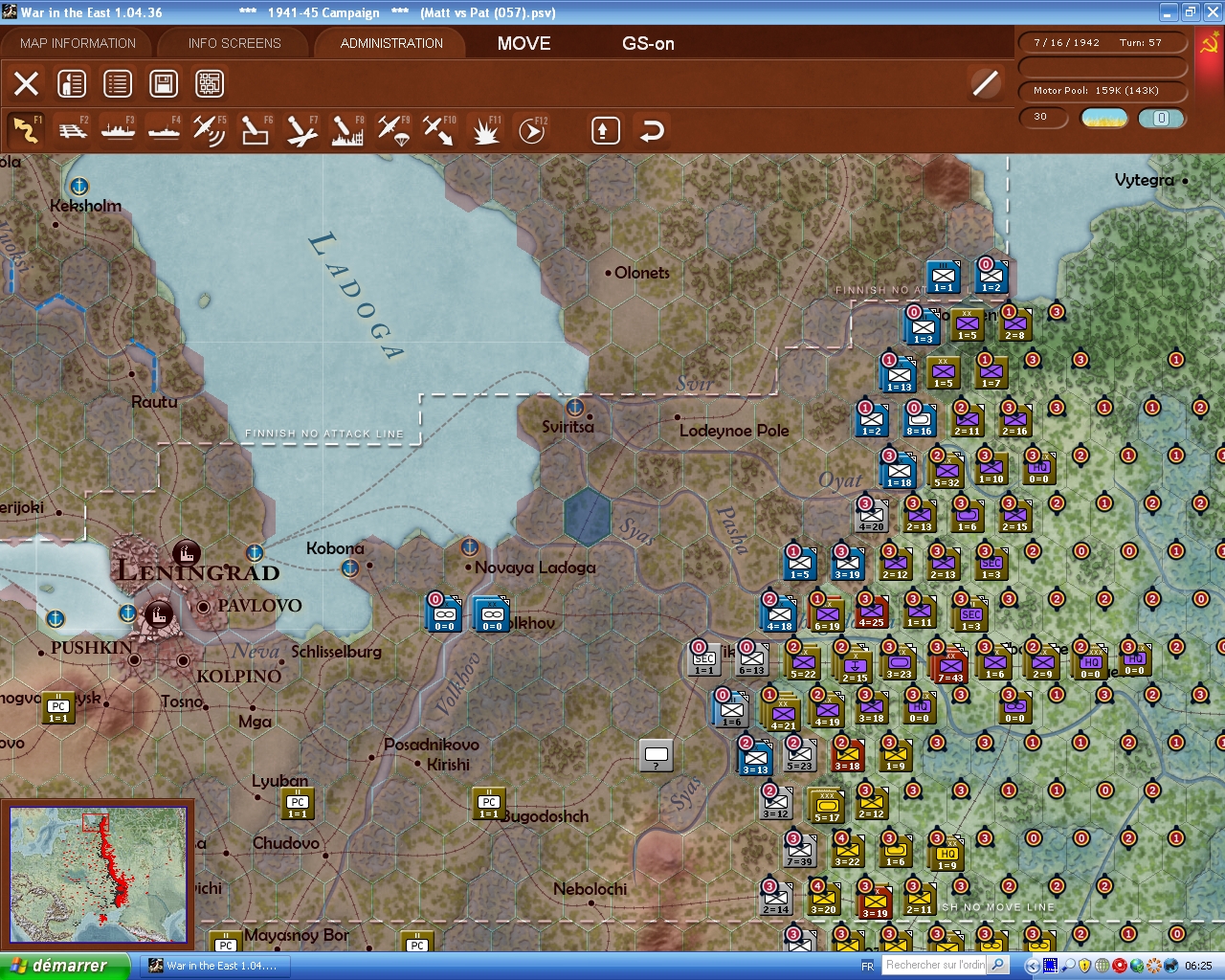Click the diagonal slash button
The image size is (1225, 980).
click(985, 83)
